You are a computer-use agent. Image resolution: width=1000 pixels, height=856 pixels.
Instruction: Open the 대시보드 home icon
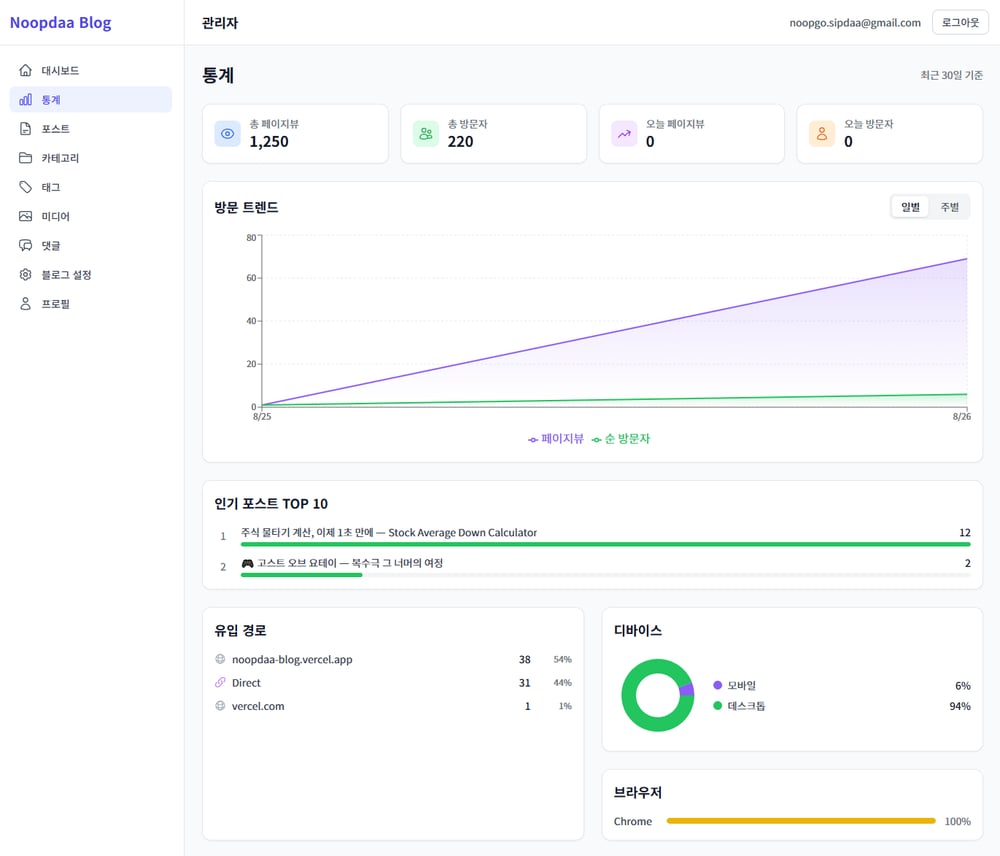click(26, 70)
